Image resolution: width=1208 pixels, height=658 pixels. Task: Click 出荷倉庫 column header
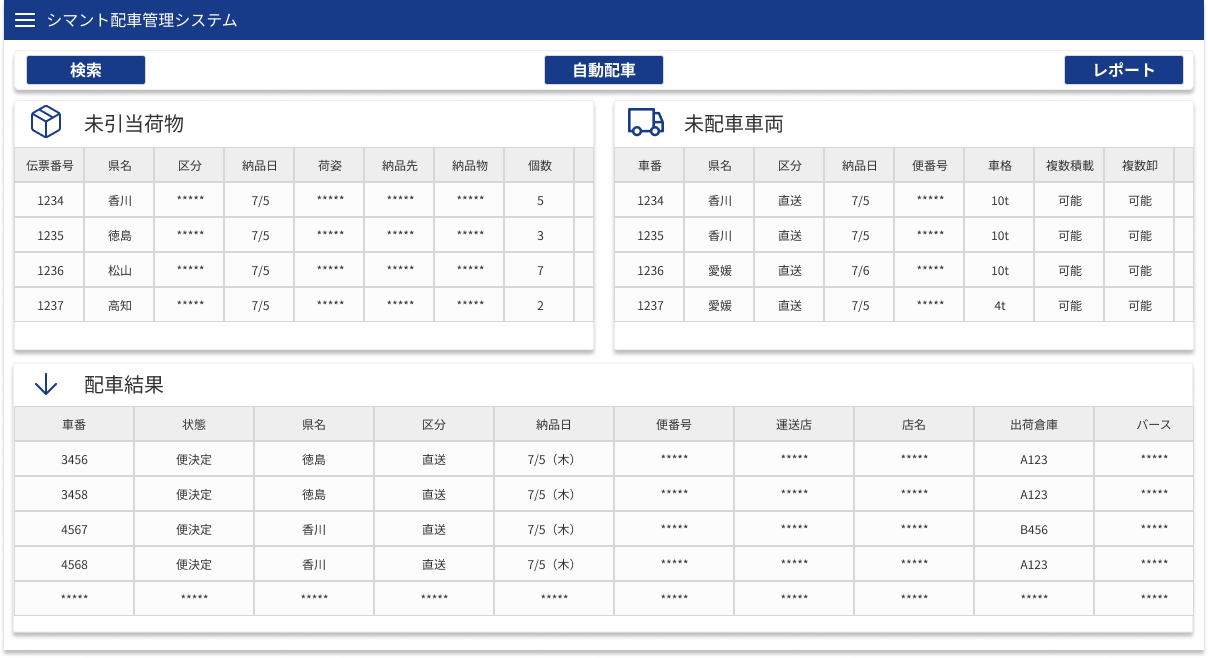click(1034, 424)
